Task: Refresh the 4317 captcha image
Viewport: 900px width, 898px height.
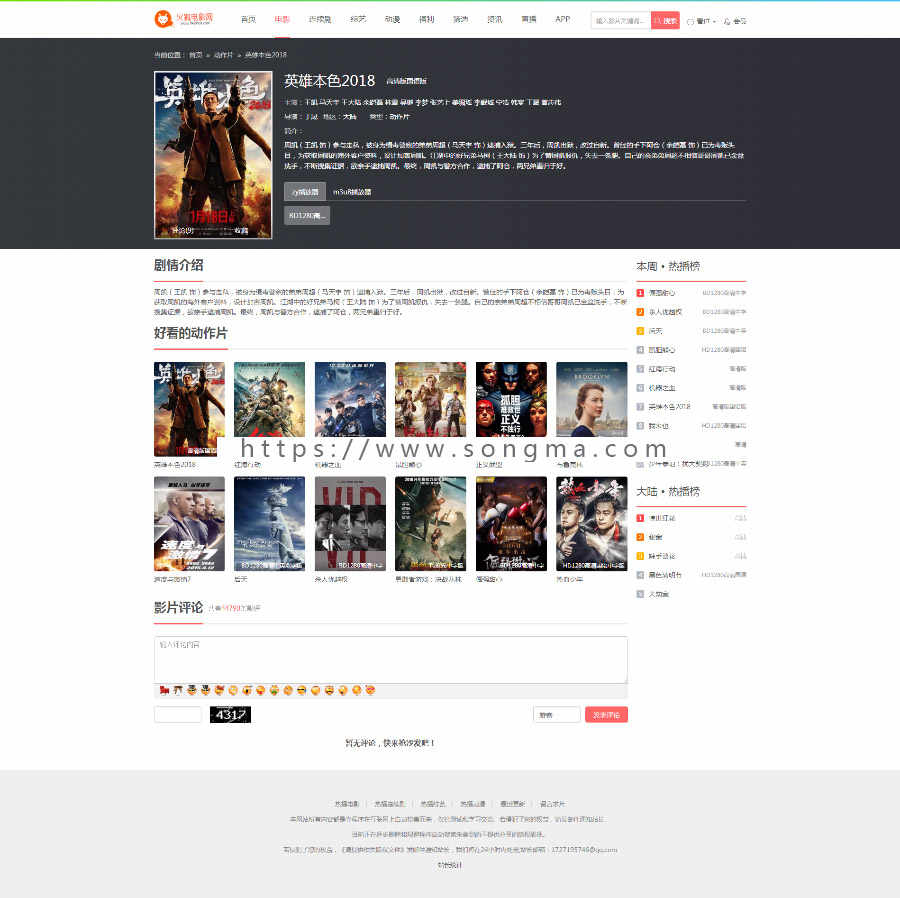Action: 230,714
